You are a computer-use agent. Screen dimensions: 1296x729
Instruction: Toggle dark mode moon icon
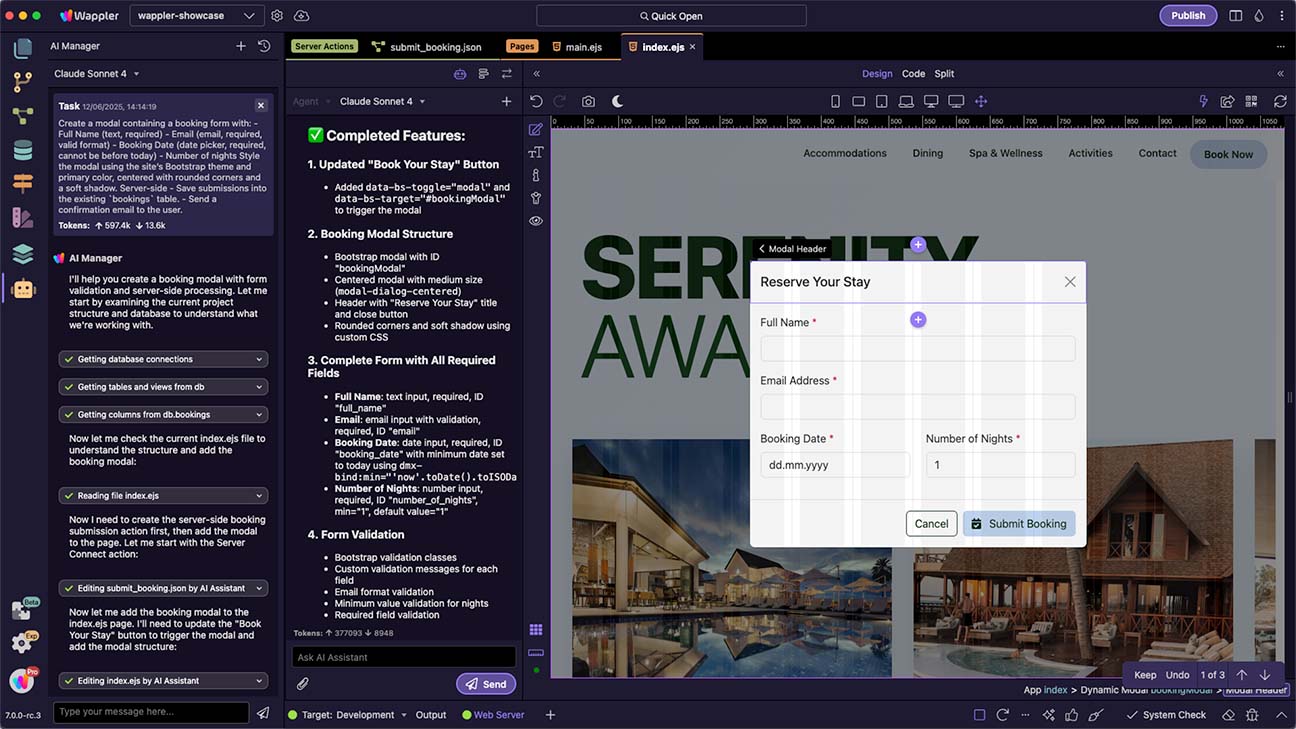[x=618, y=101]
